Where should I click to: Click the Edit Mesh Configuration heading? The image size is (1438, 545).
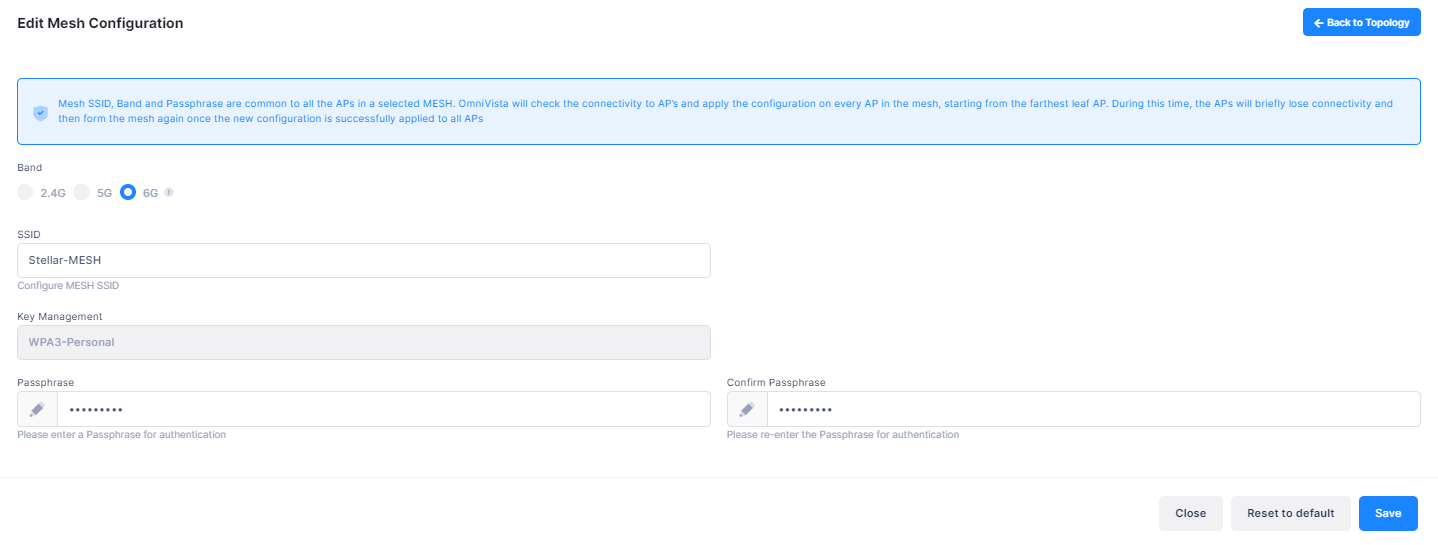100,23
